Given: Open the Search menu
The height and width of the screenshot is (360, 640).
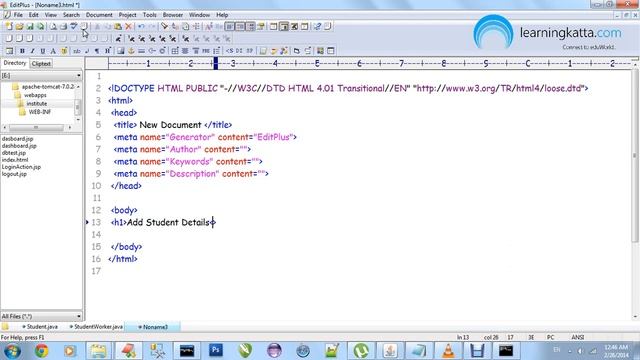Looking at the screenshot, I should point(71,15).
